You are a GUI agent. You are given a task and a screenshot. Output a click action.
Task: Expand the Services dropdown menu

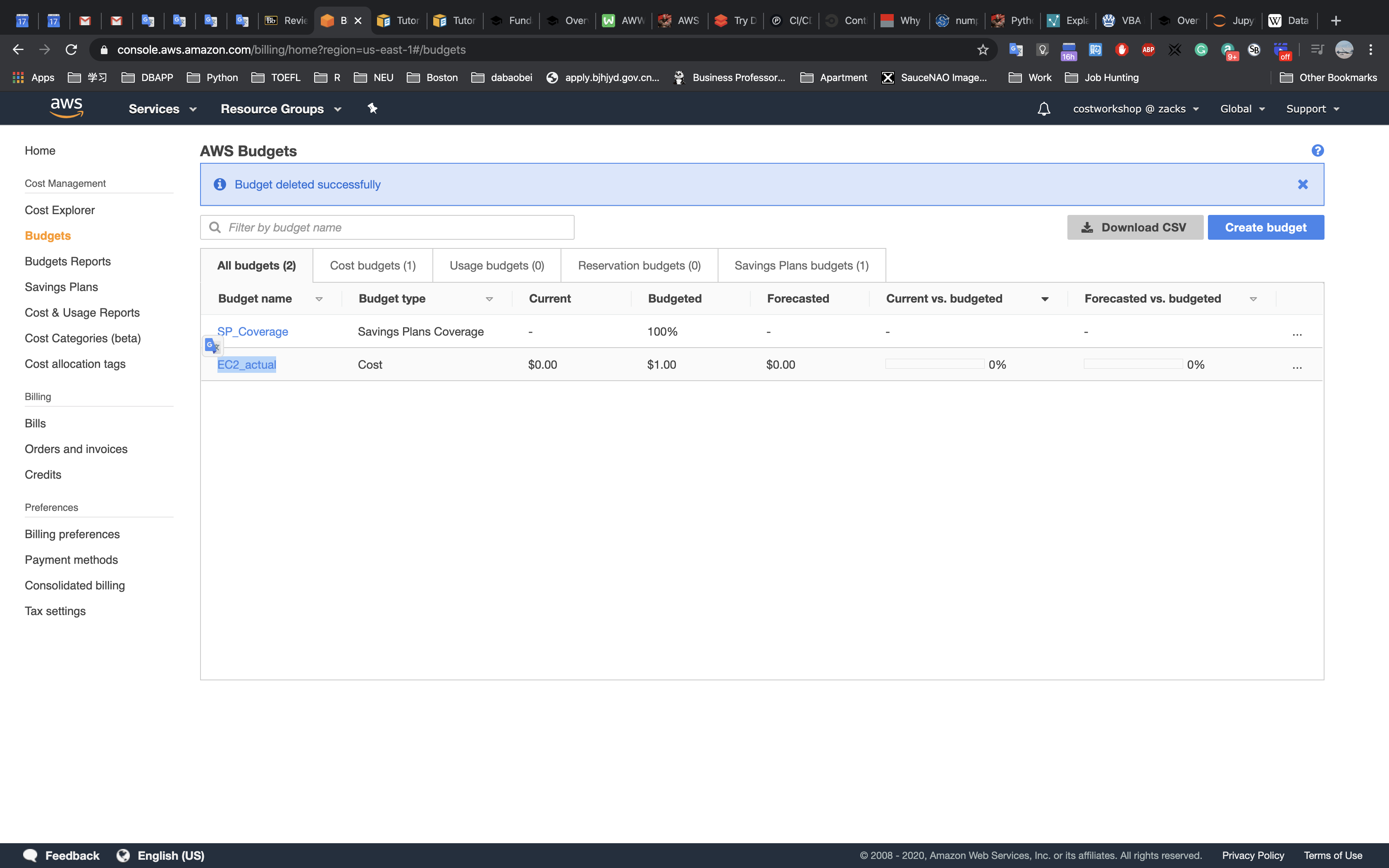[162, 109]
